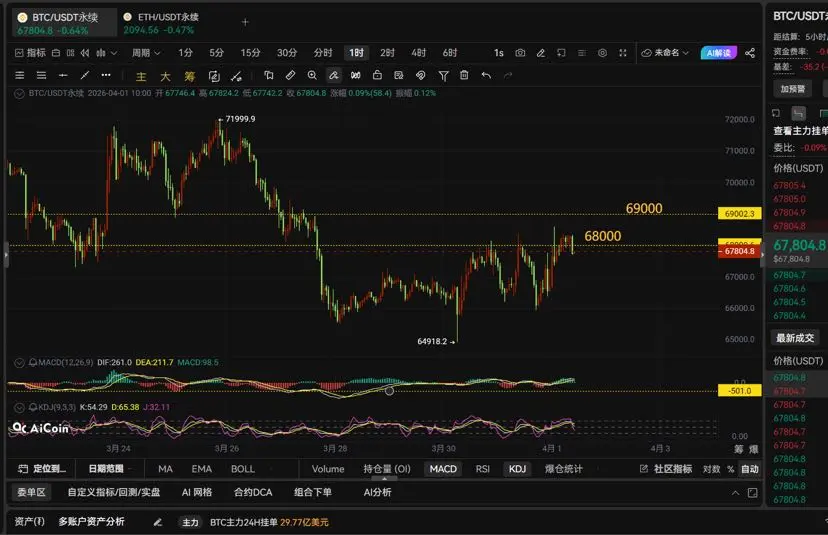This screenshot has width=828, height=535.
Task: Lock drawings with the padlock icon
Action: coord(377,76)
